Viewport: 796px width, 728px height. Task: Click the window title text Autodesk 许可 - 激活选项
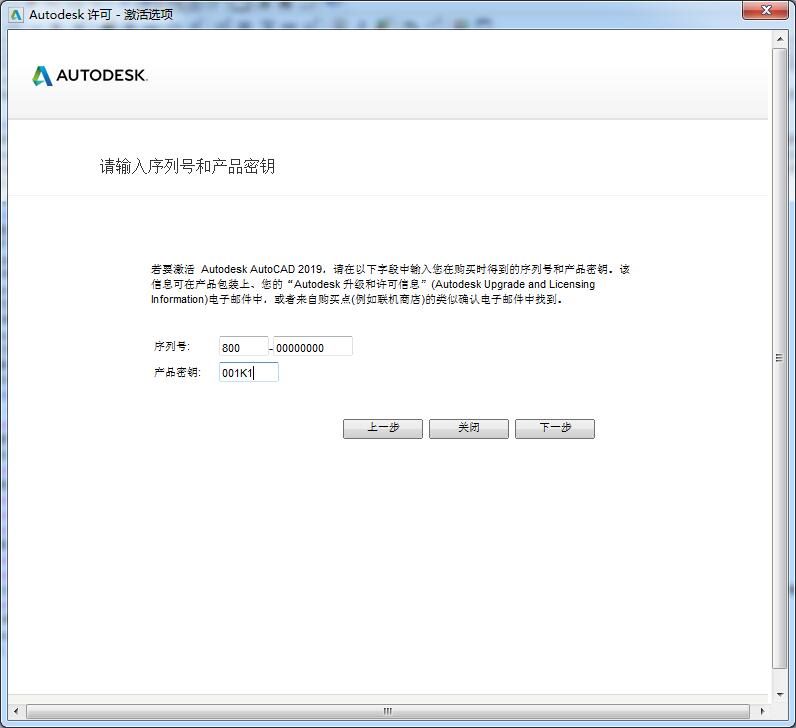point(101,15)
